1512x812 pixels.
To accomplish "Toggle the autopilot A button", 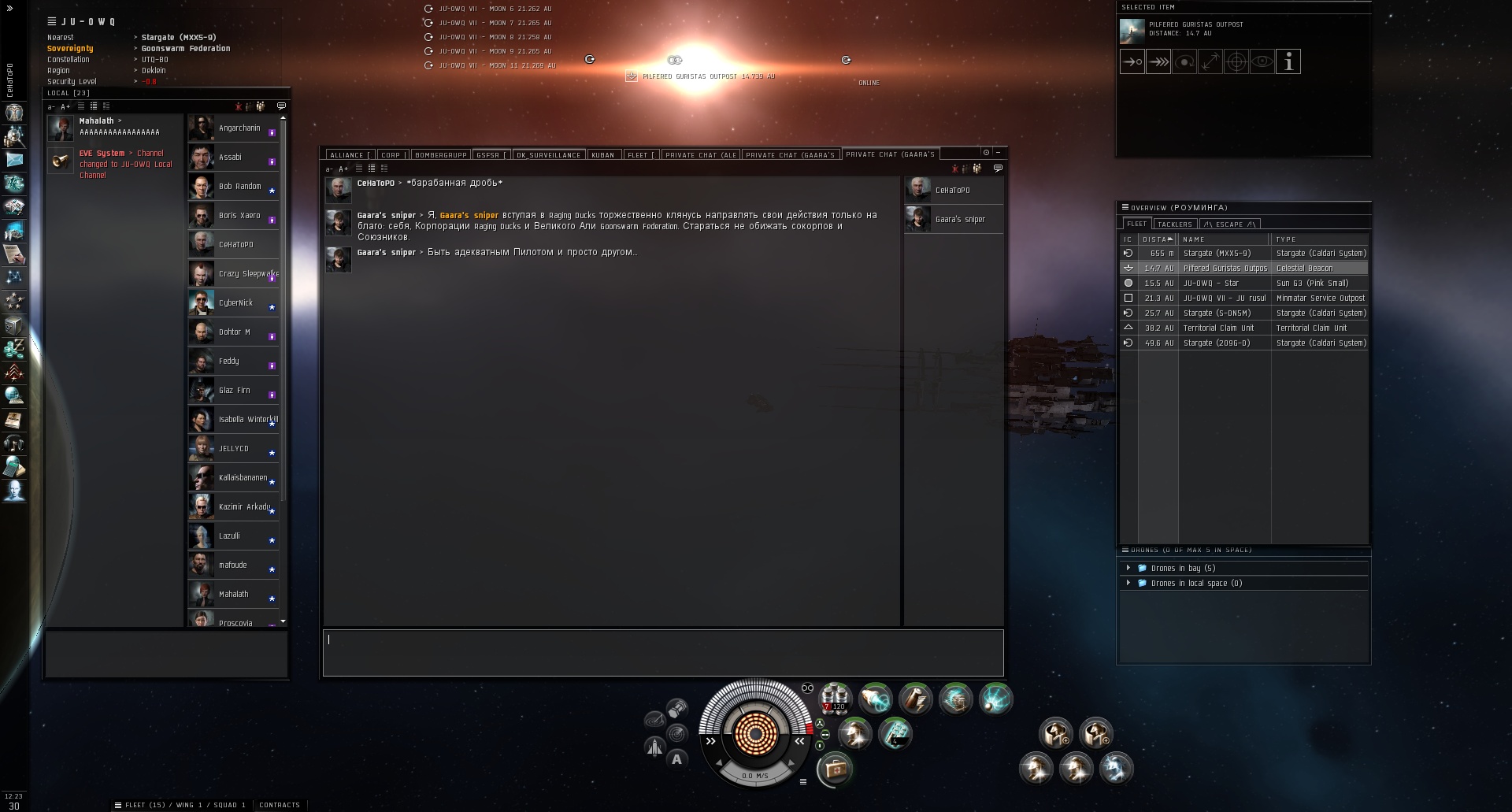I will tap(676, 759).
